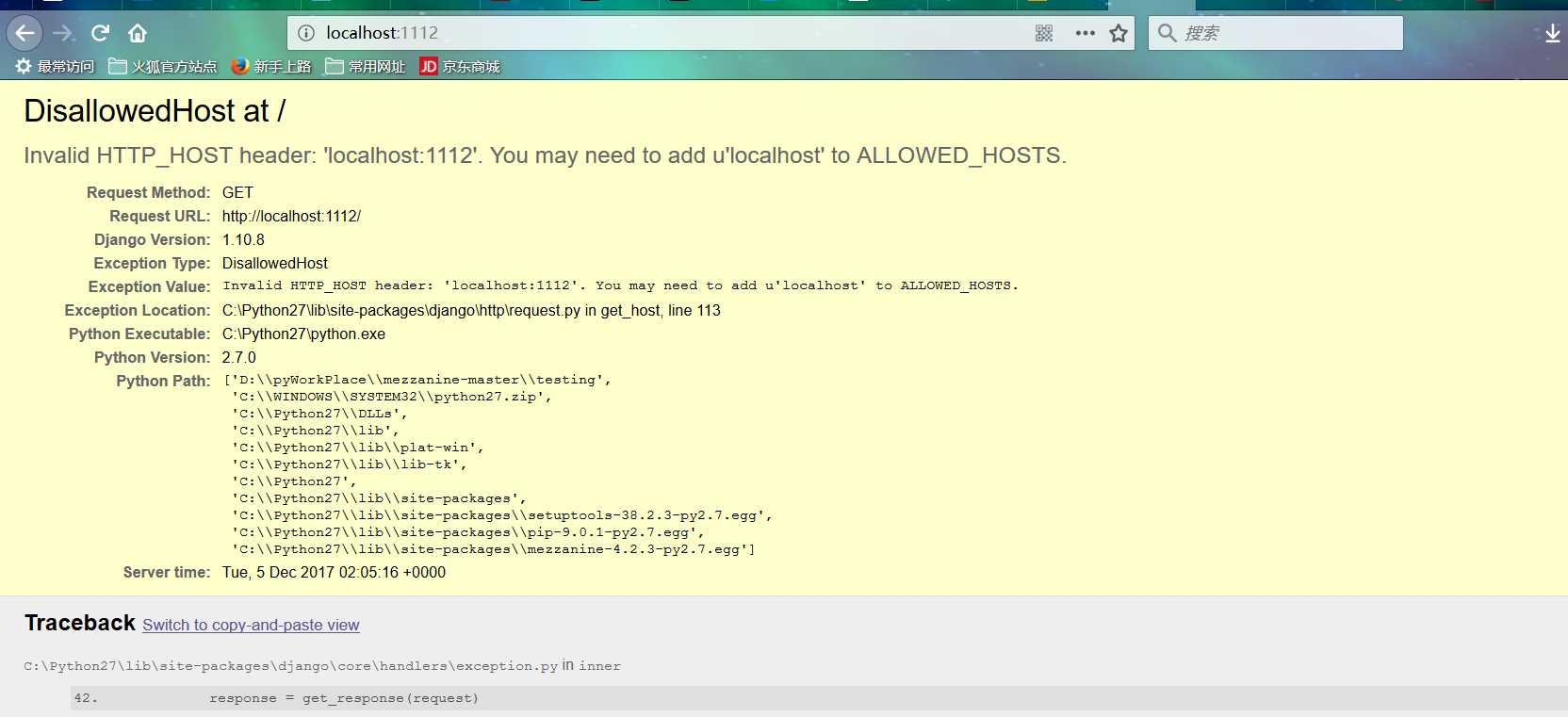Select Exception Type value DisallowedHost
The width and height of the screenshot is (1568, 717).
275,263
